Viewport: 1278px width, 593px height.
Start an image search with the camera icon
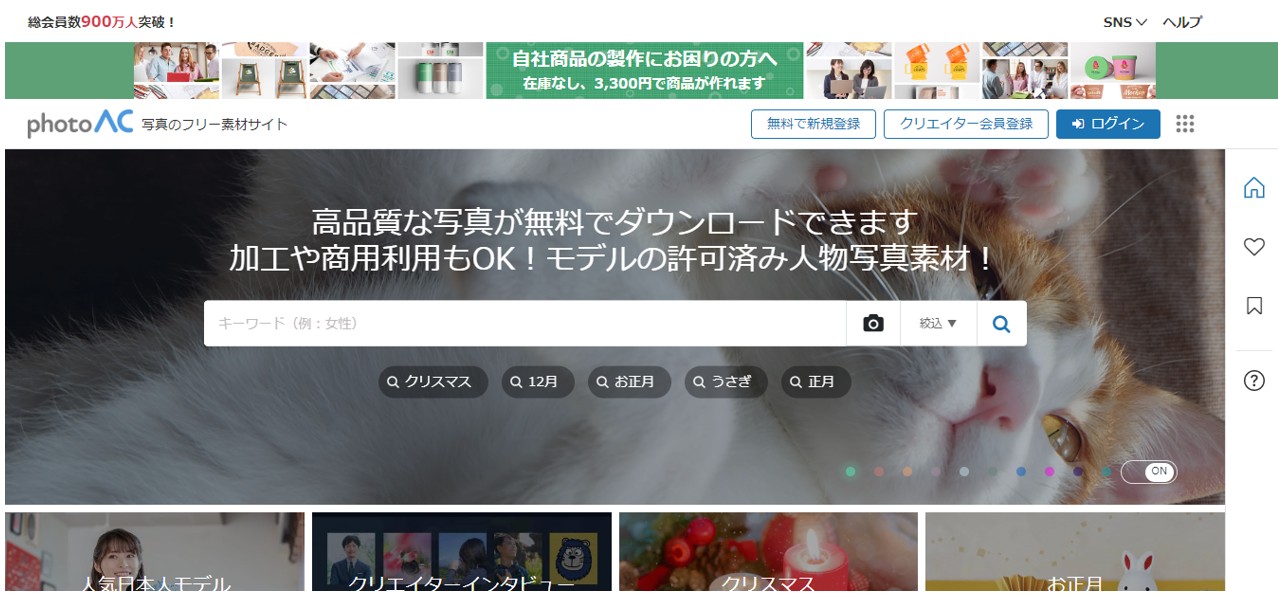pyautogui.click(x=875, y=322)
